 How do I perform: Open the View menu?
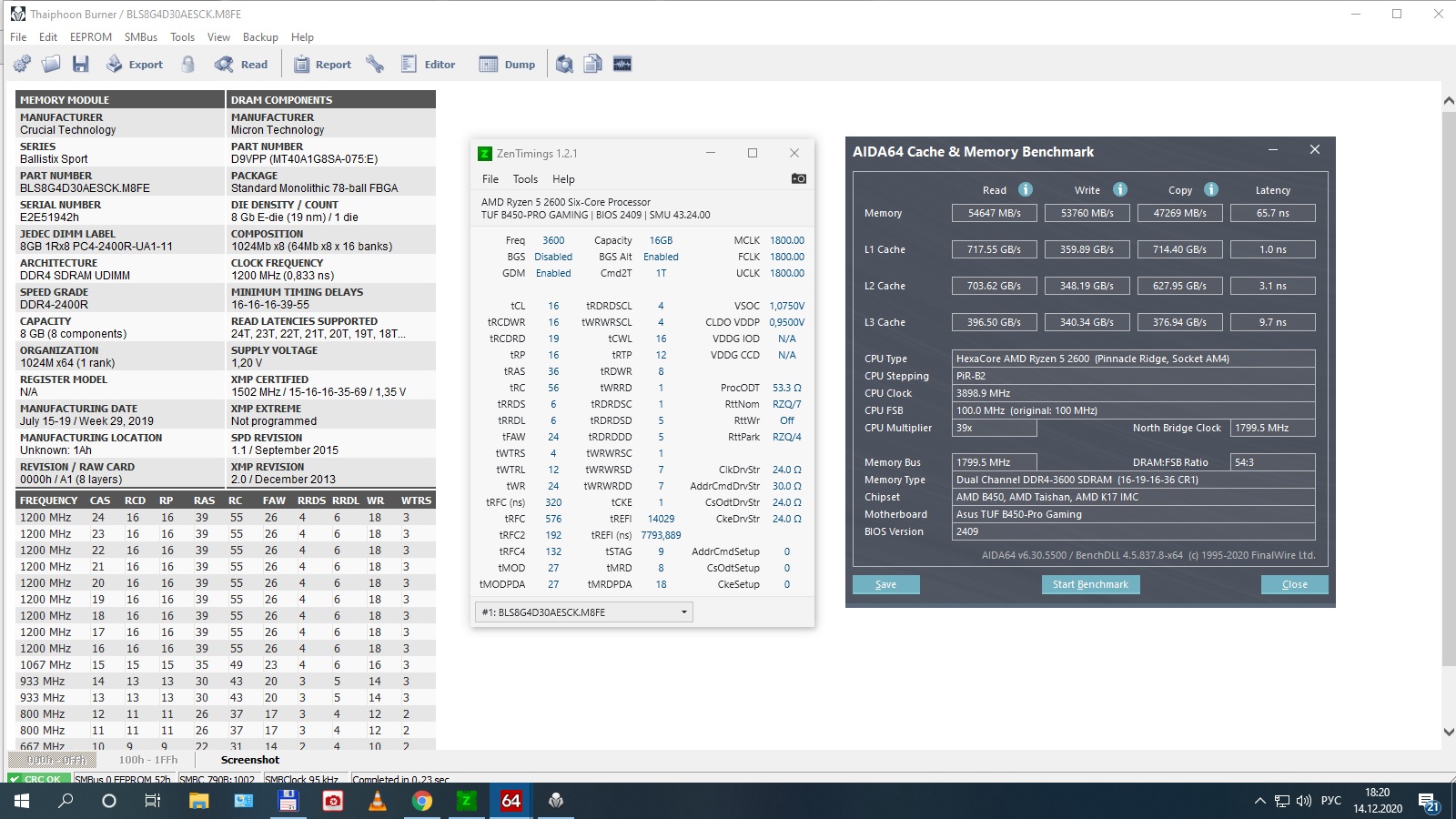(x=218, y=37)
